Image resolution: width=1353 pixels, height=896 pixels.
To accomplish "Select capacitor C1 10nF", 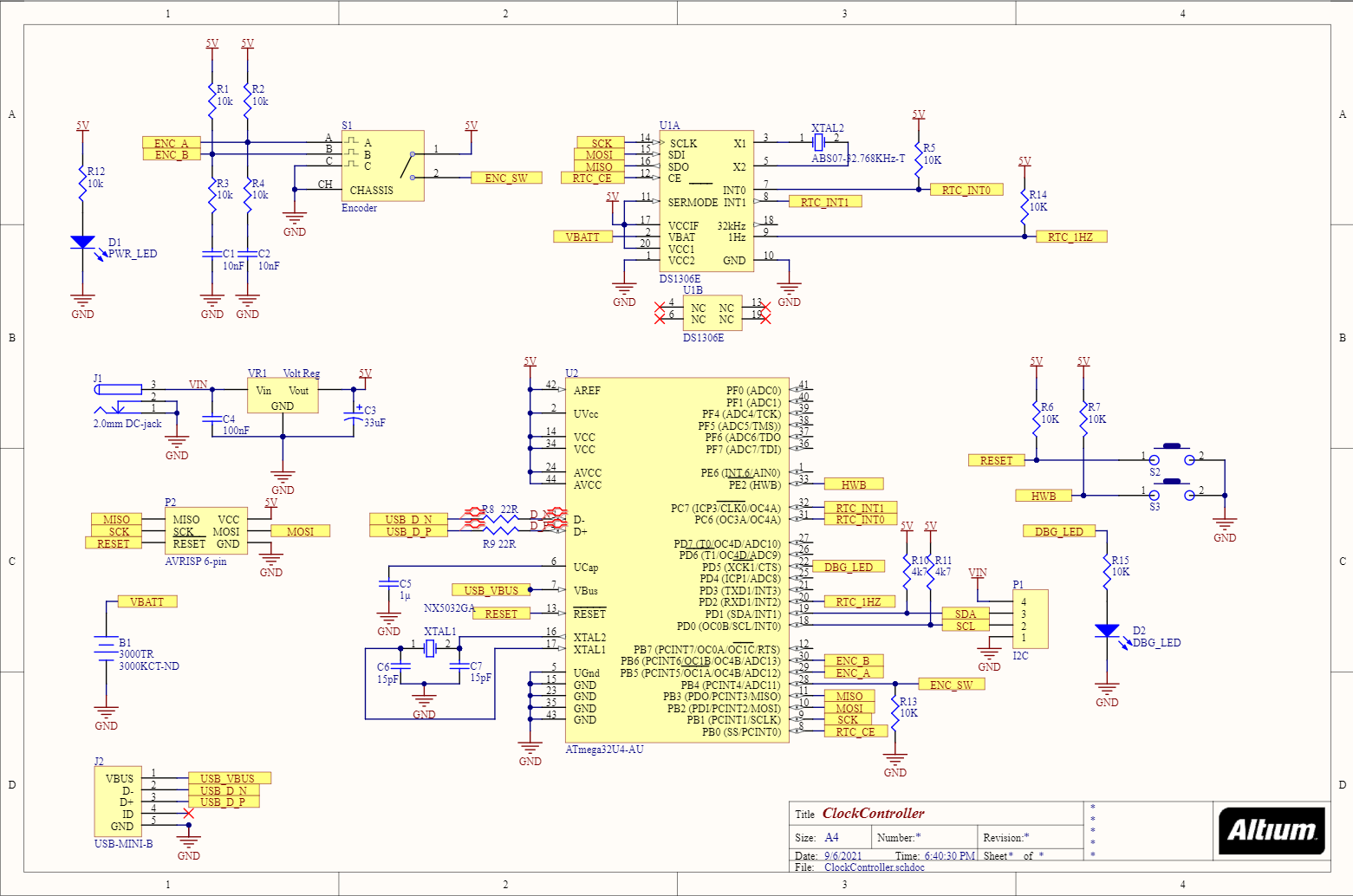I will coord(211,255).
